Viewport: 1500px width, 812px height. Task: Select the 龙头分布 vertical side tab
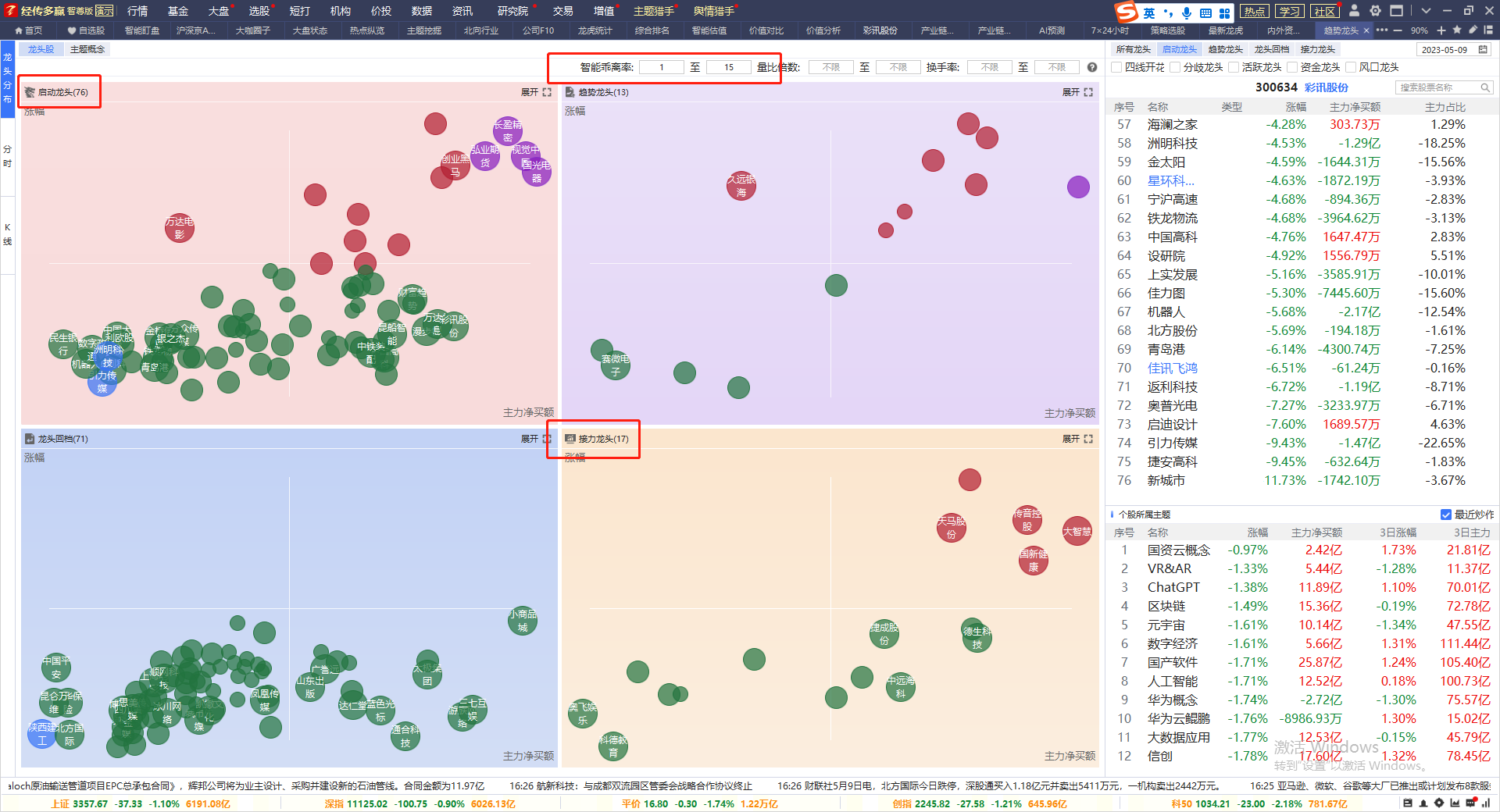tap(8, 78)
